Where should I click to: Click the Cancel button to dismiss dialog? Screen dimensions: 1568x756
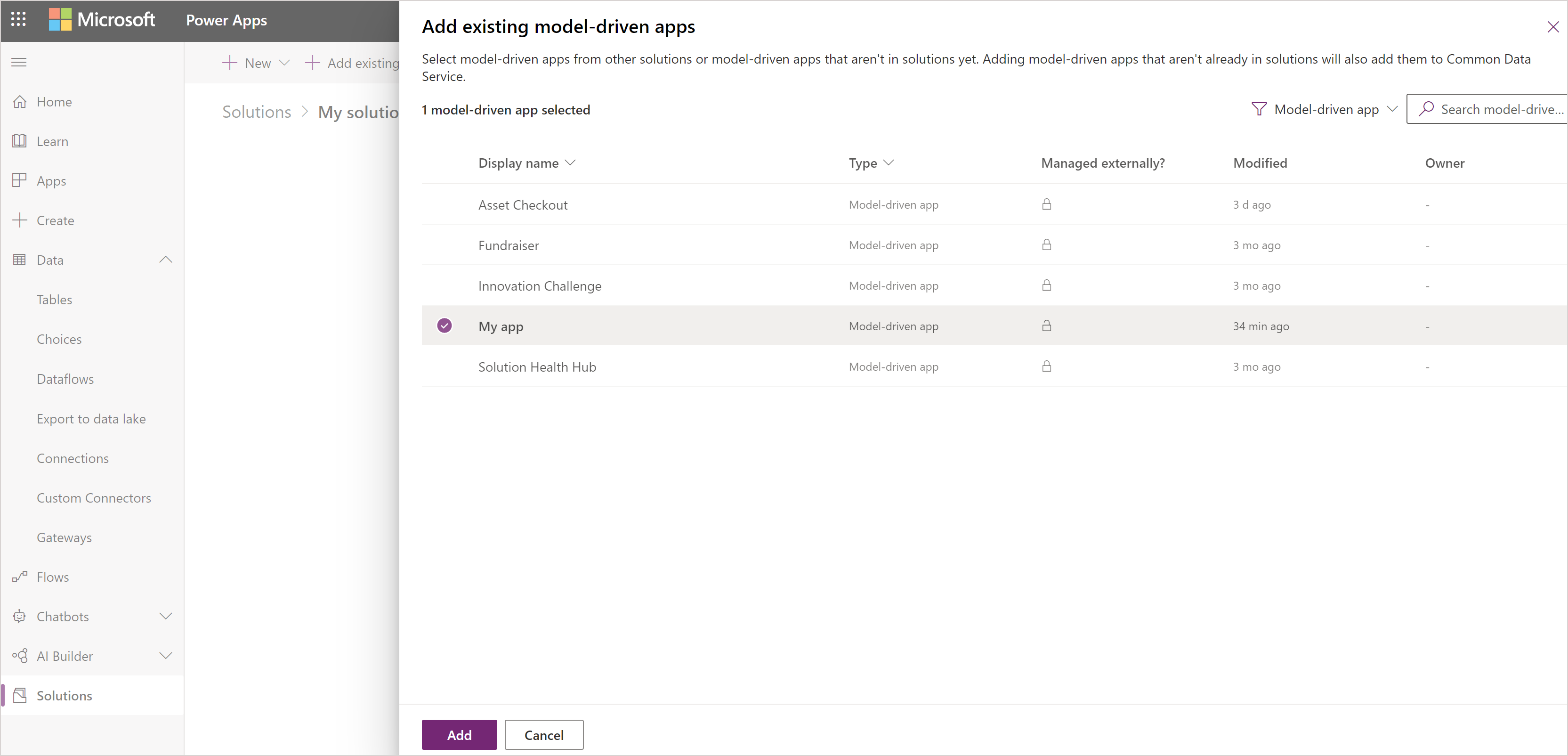tap(545, 735)
